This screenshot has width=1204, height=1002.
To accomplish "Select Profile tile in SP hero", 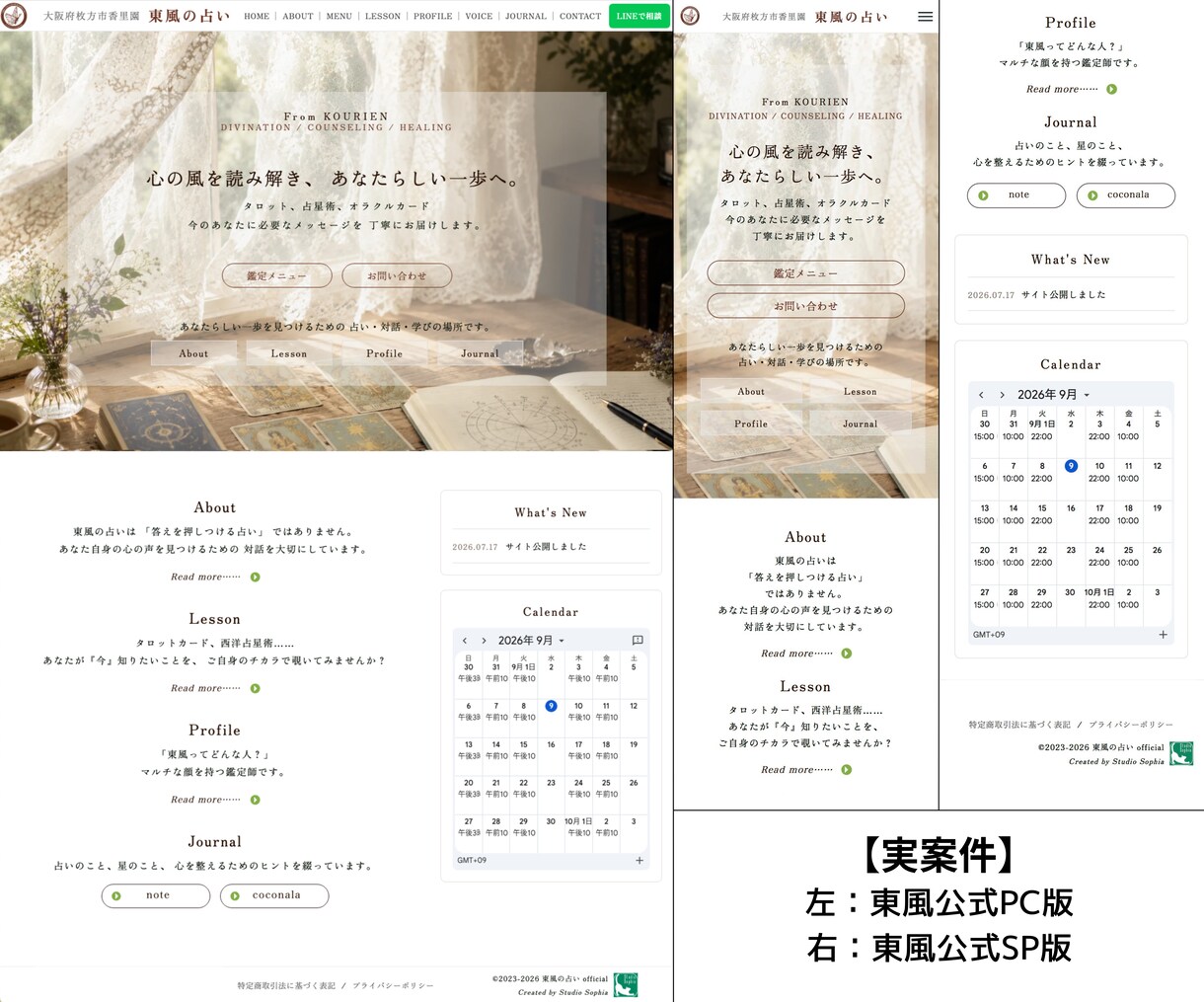I will (751, 424).
